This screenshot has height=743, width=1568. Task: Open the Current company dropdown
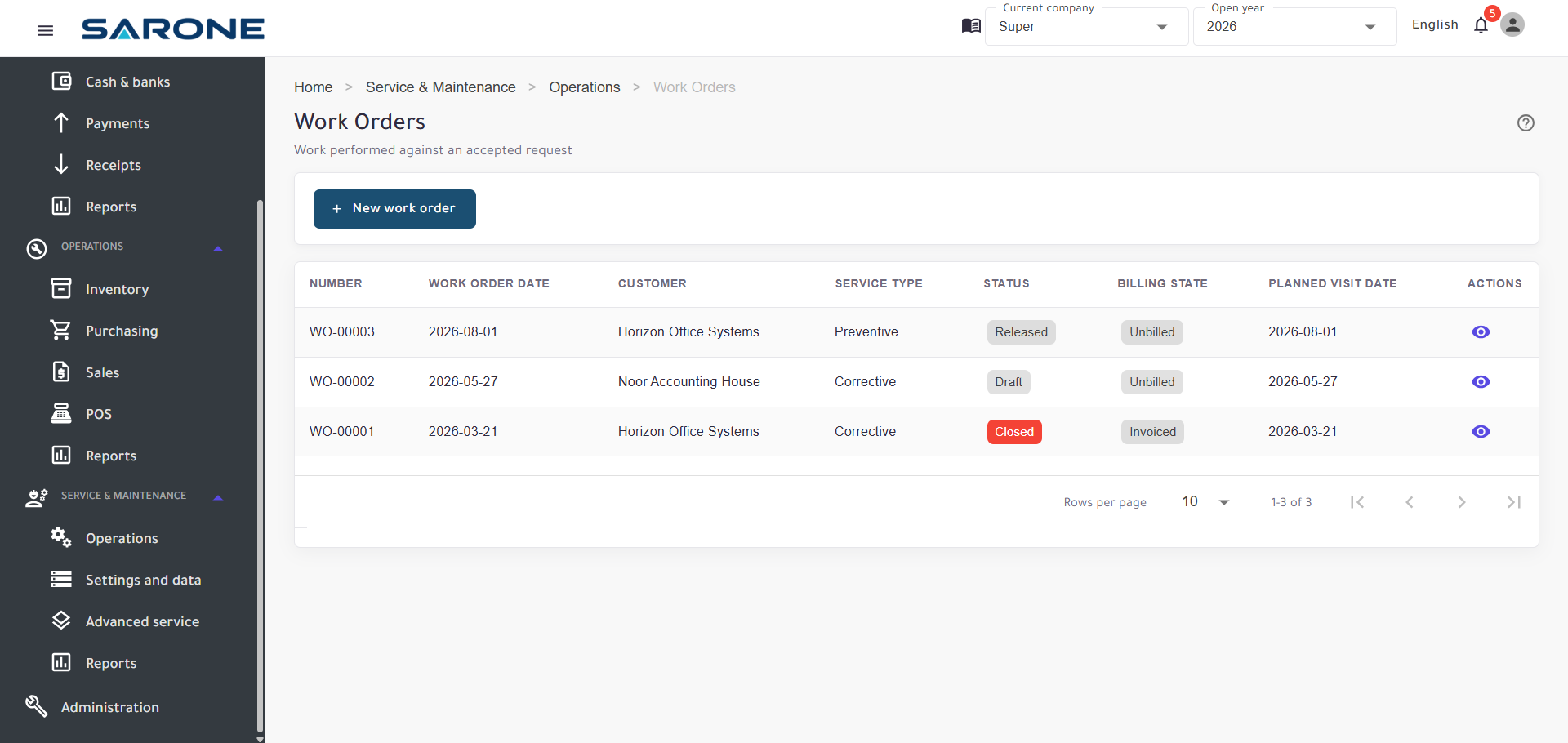(x=1086, y=27)
